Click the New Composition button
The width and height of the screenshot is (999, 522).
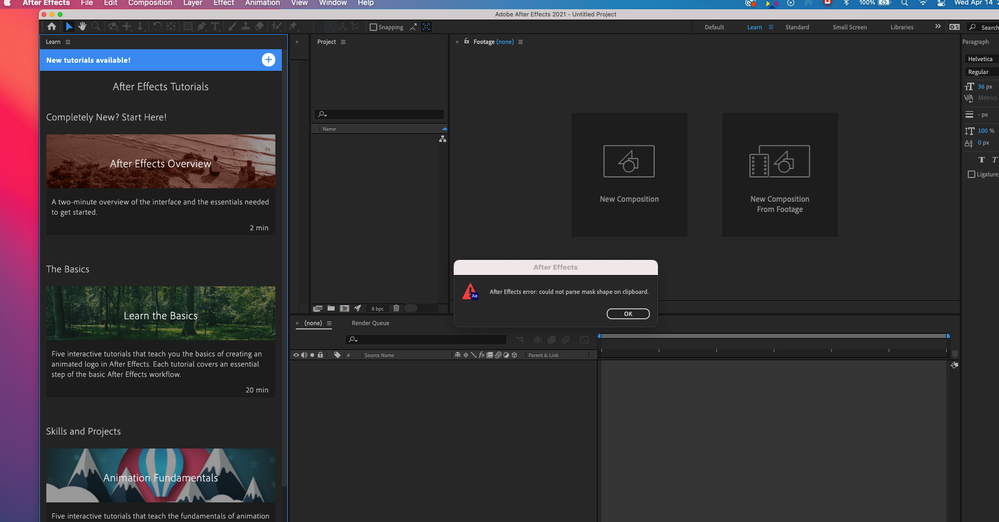[629, 175]
